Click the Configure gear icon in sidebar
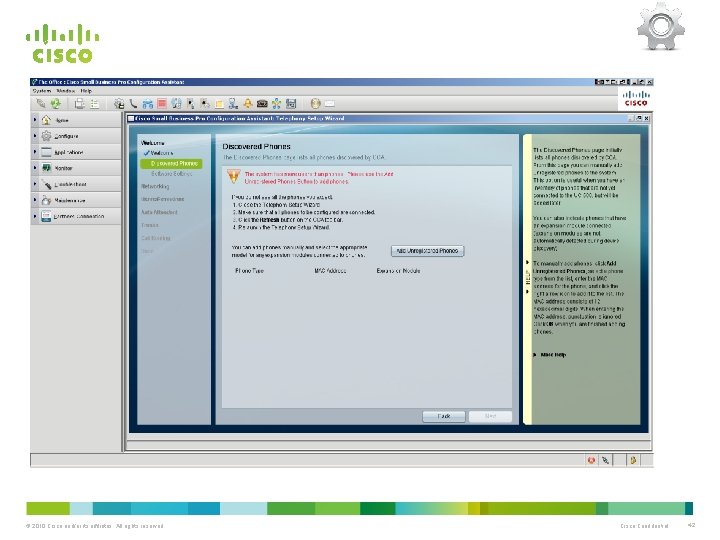720x540 pixels. click(46, 136)
